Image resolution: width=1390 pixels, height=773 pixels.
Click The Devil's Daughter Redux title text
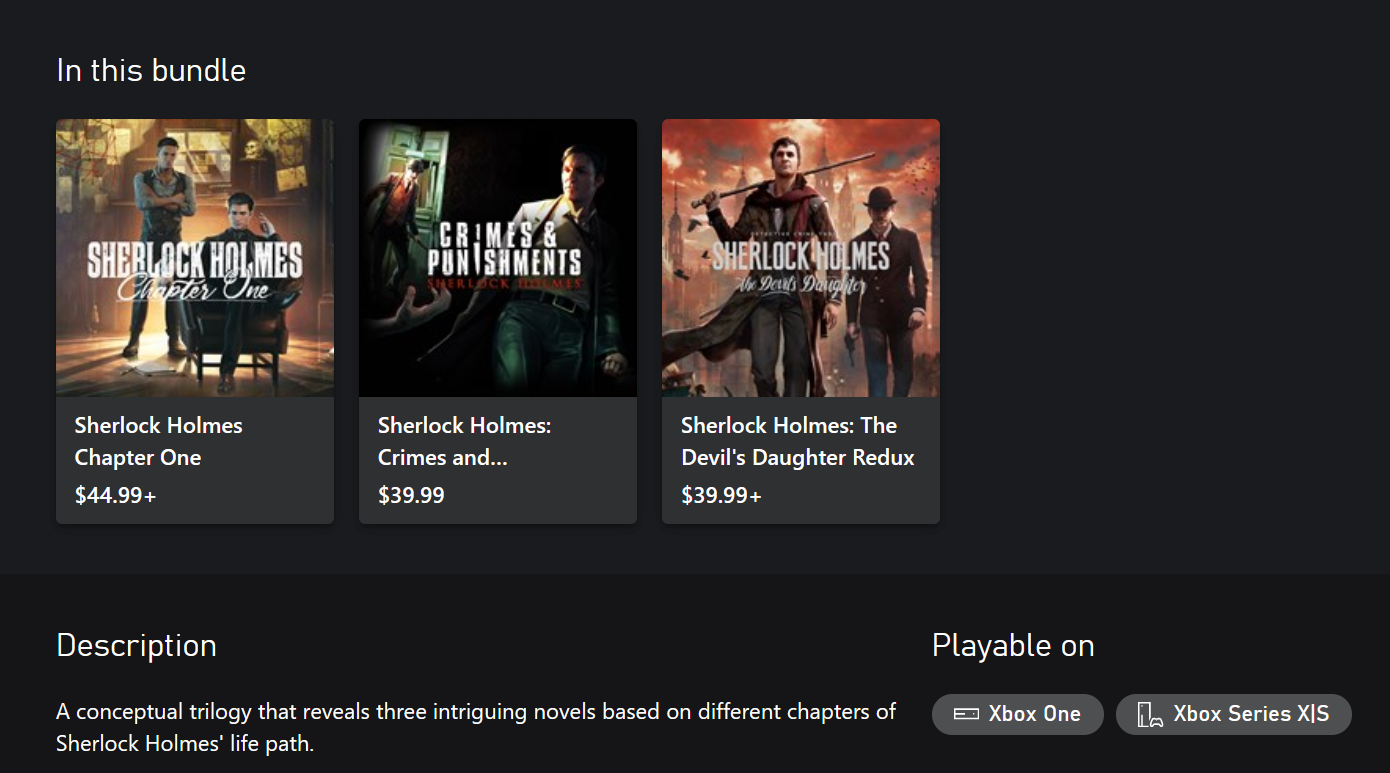(798, 441)
